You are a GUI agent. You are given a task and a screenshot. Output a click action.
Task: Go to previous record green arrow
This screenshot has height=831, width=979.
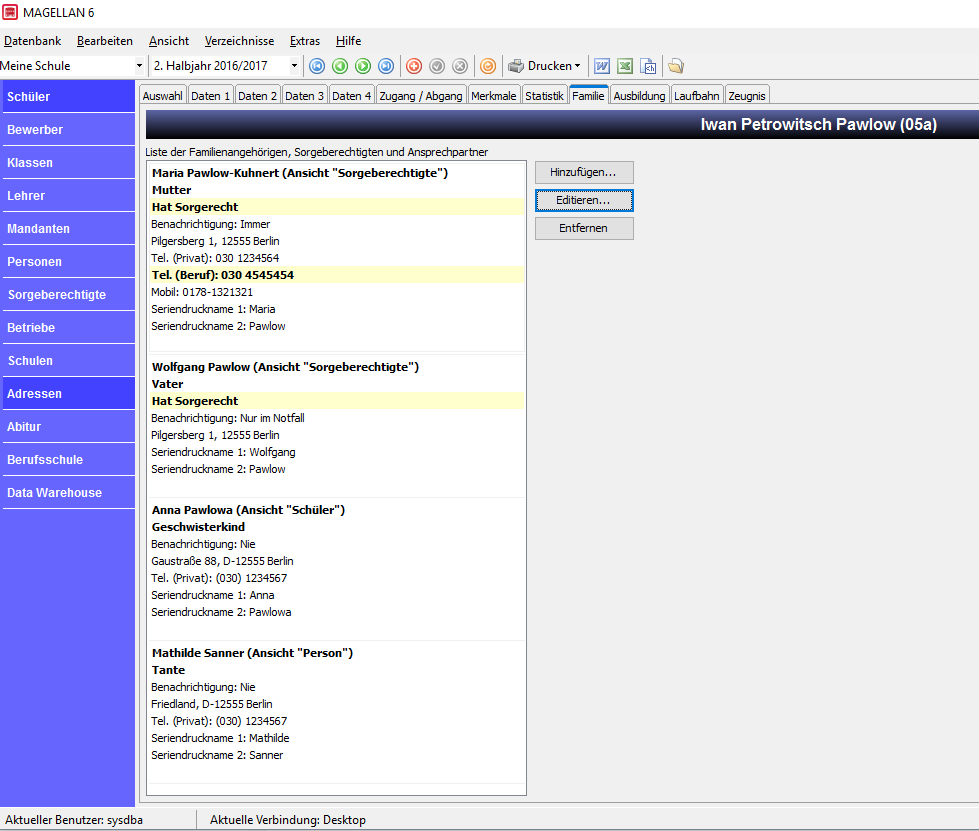point(340,66)
